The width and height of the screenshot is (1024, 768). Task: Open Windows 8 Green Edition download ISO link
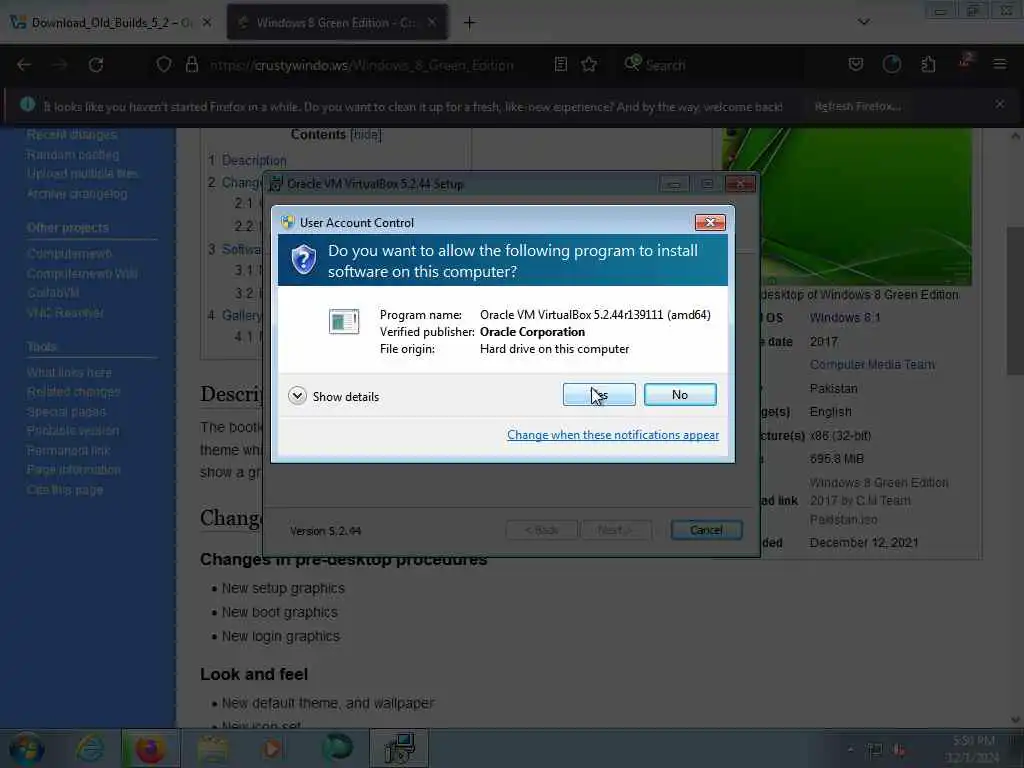pyautogui.click(x=878, y=501)
